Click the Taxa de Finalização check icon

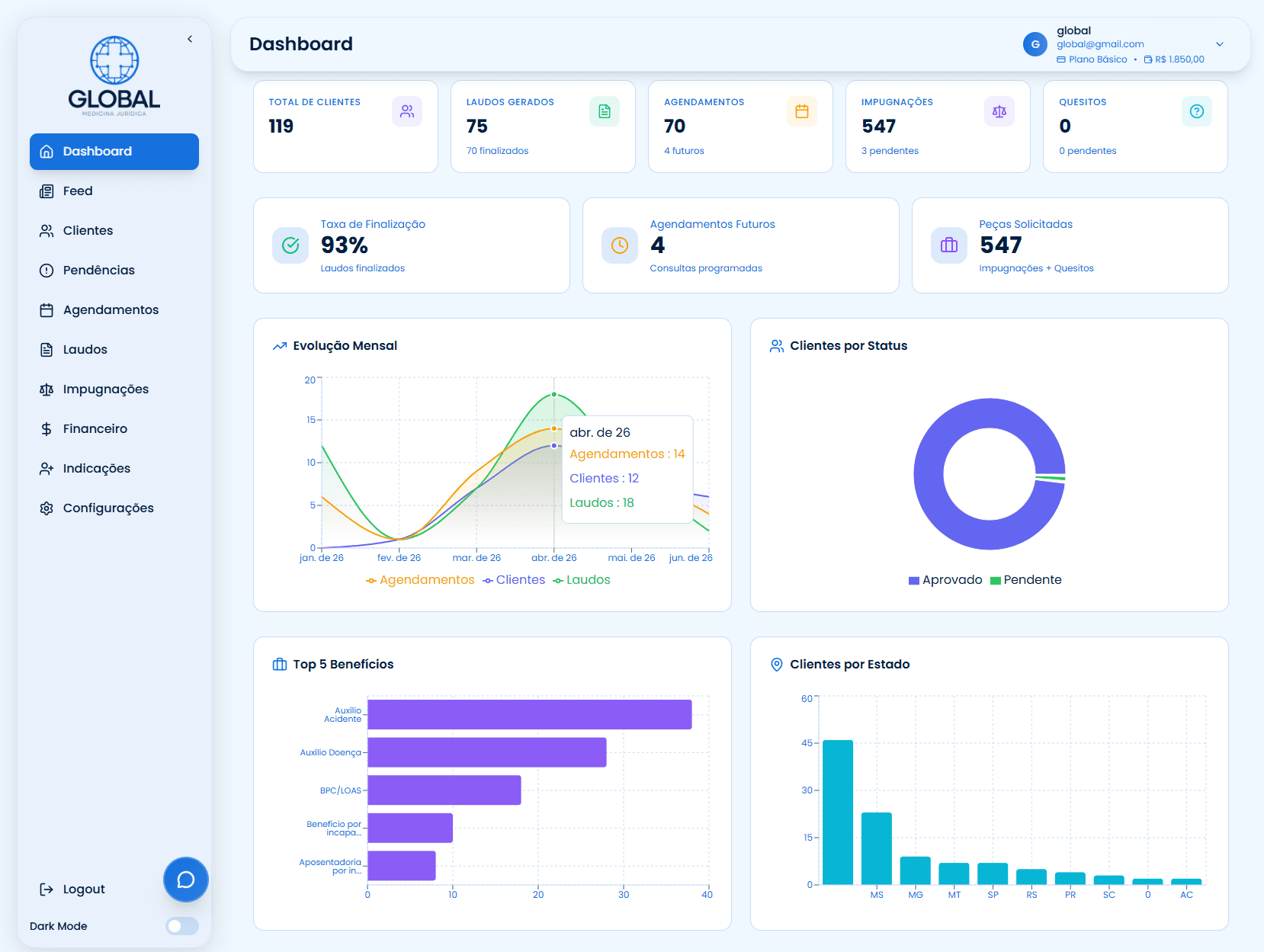pyautogui.click(x=290, y=245)
